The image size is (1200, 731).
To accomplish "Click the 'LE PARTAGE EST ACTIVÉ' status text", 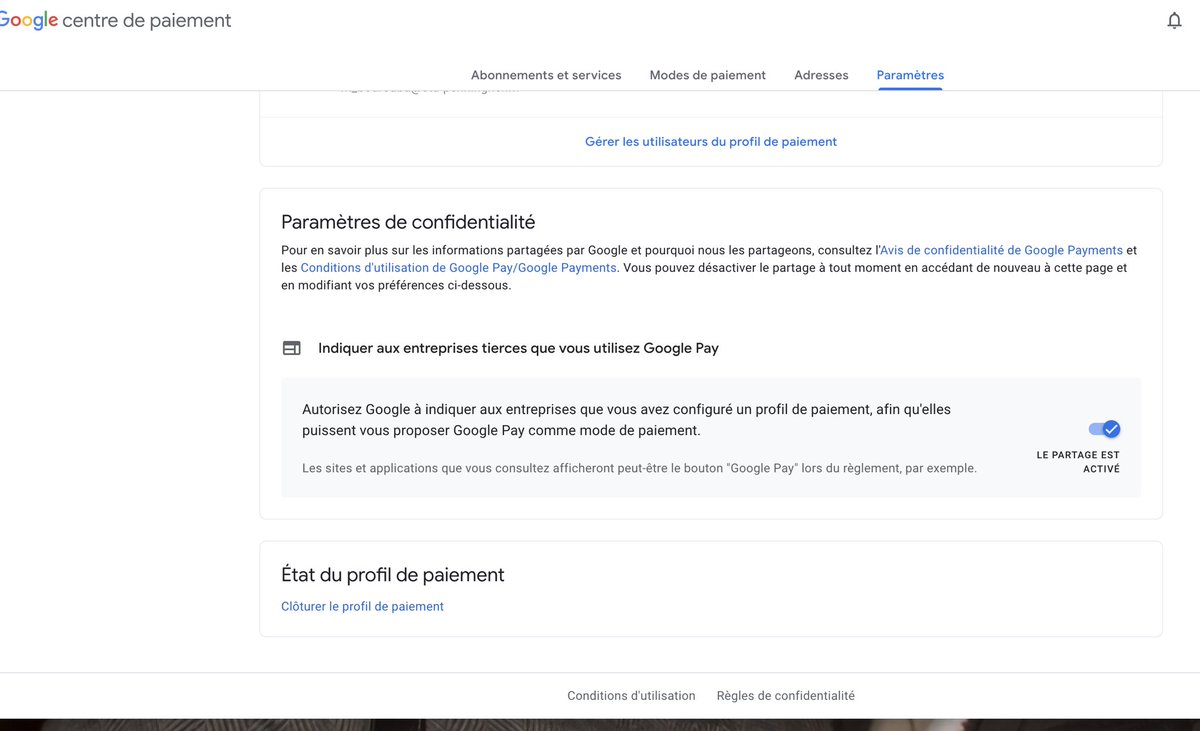I will pos(1078,462).
